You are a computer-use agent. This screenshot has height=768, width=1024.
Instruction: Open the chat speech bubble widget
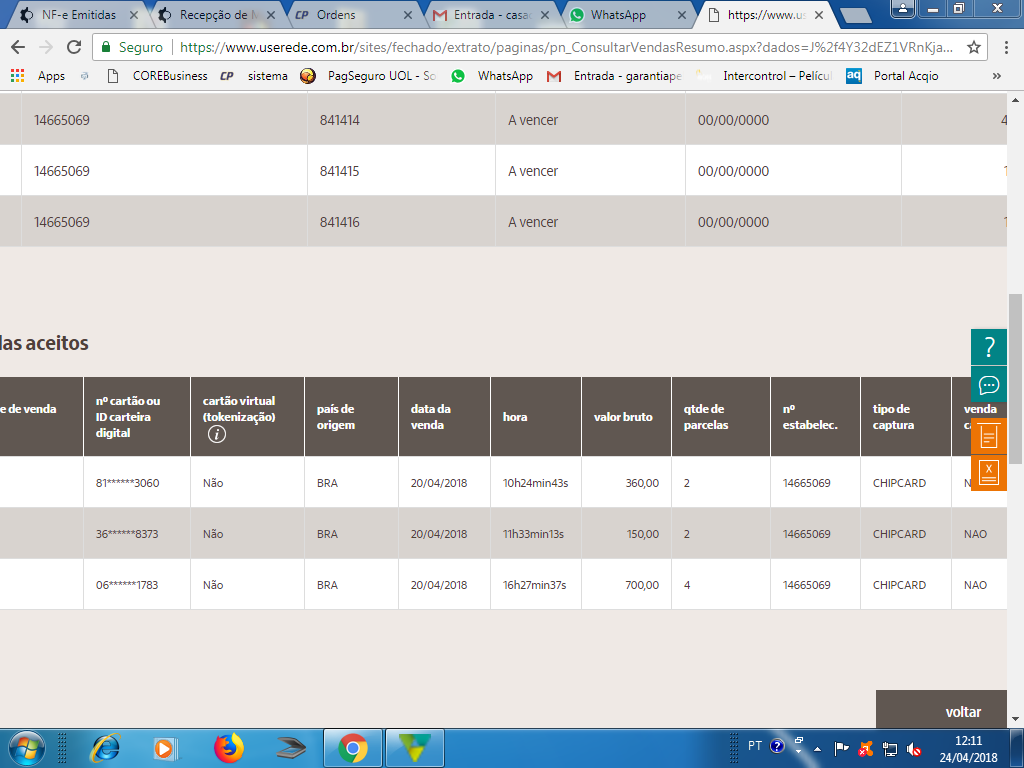(x=989, y=385)
